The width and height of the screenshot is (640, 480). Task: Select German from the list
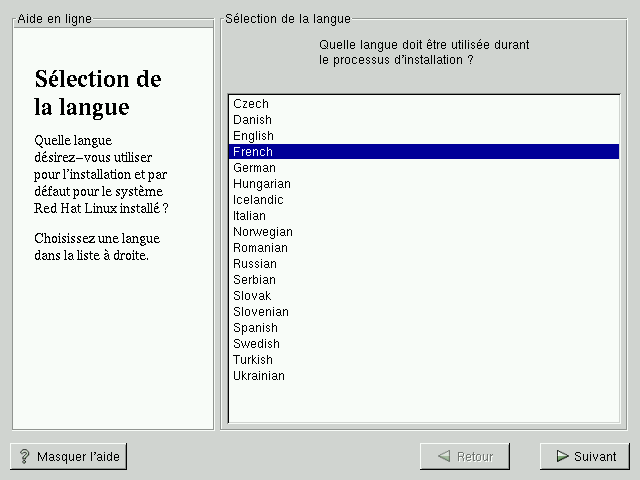click(x=254, y=168)
